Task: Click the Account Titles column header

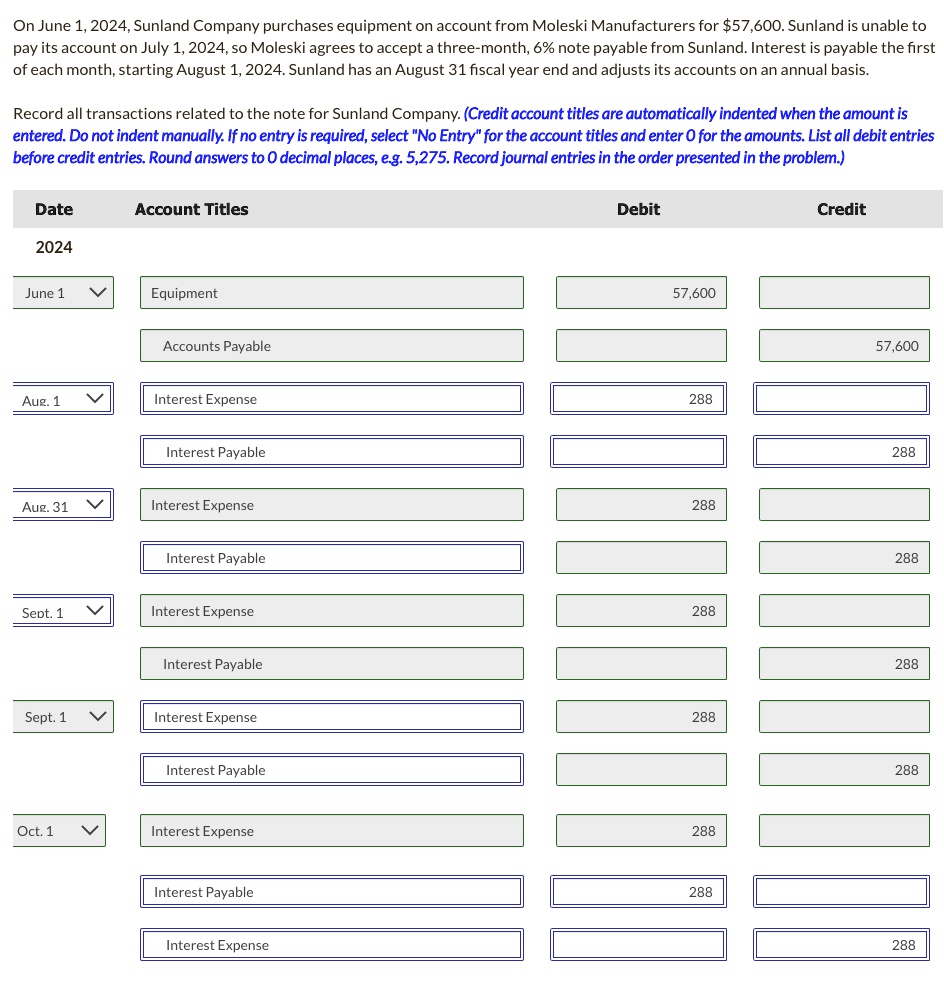Action: pos(191,209)
